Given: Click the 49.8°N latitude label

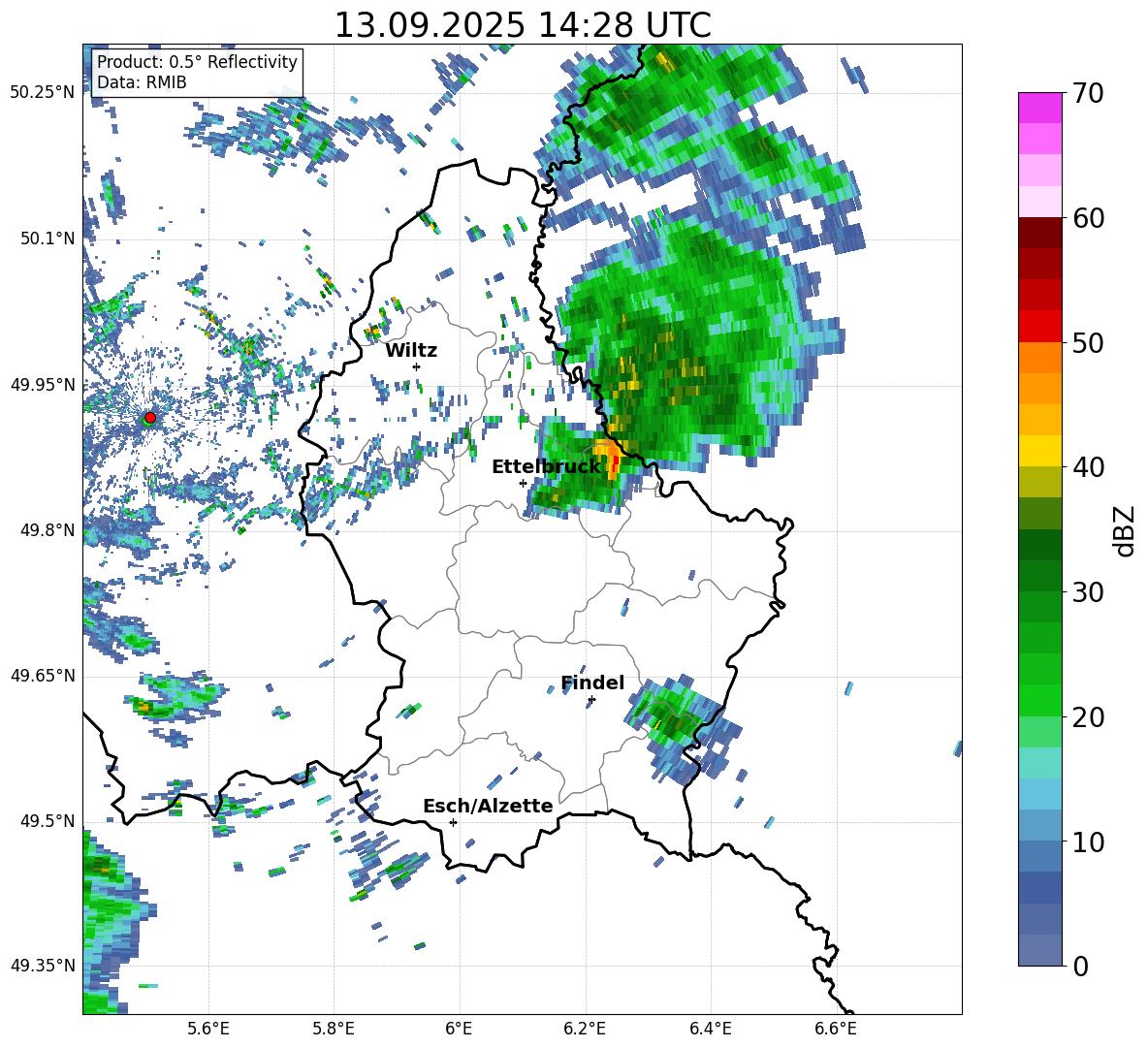Looking at the screenshot, I should pos(47,530).
